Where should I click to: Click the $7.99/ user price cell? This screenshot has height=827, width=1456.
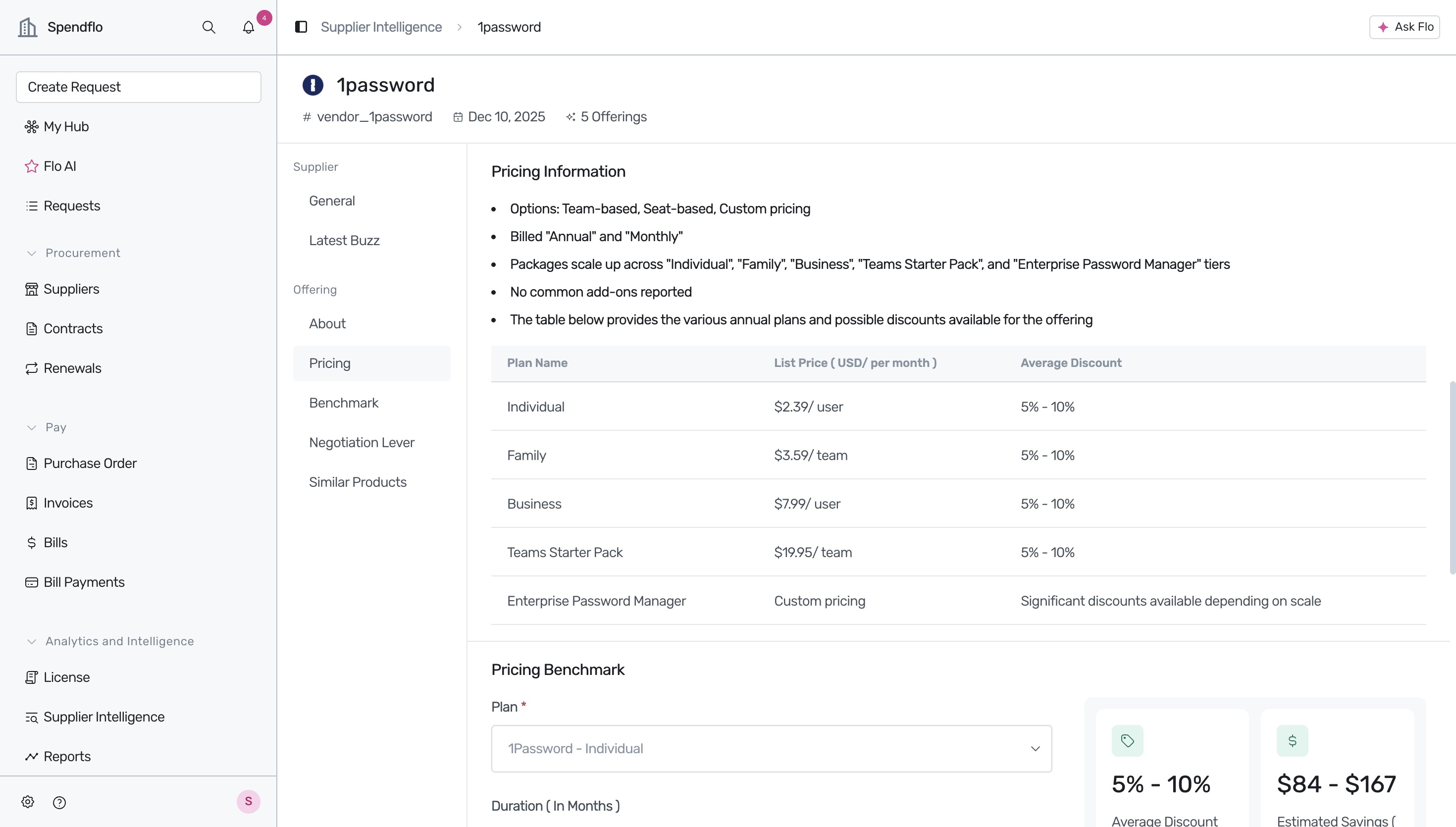tap(807, 504)
